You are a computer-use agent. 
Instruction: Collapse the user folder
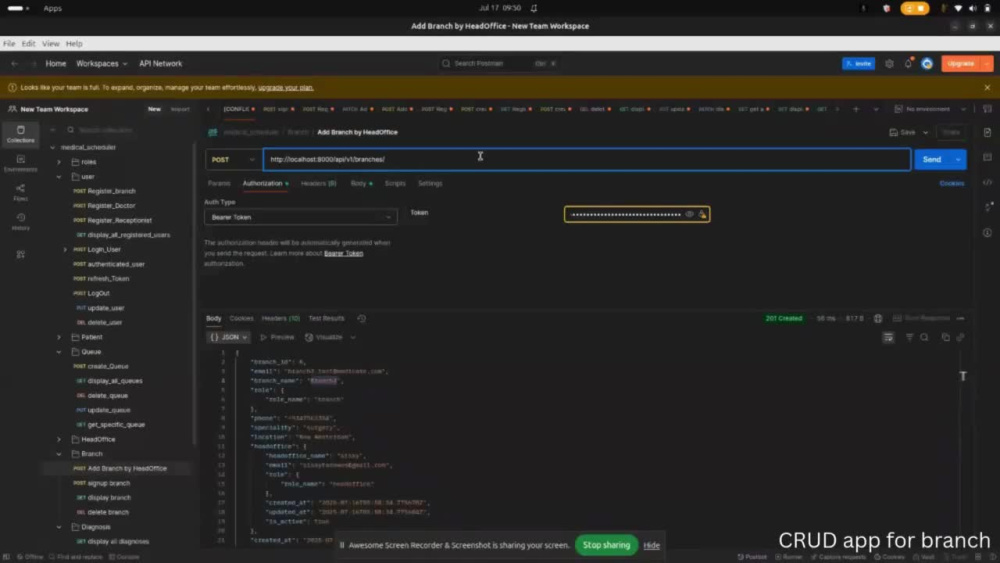59,177
